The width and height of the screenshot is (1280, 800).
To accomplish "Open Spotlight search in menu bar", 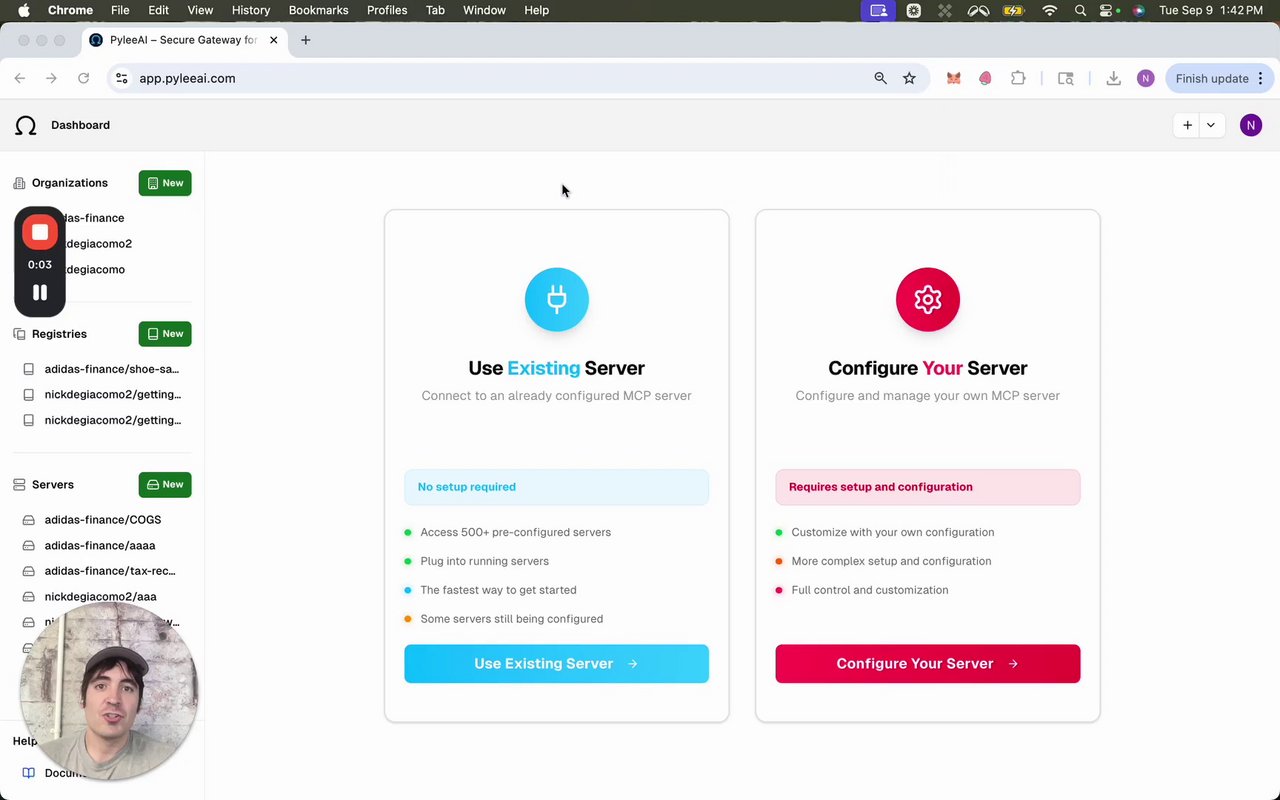I will 1080,10.
